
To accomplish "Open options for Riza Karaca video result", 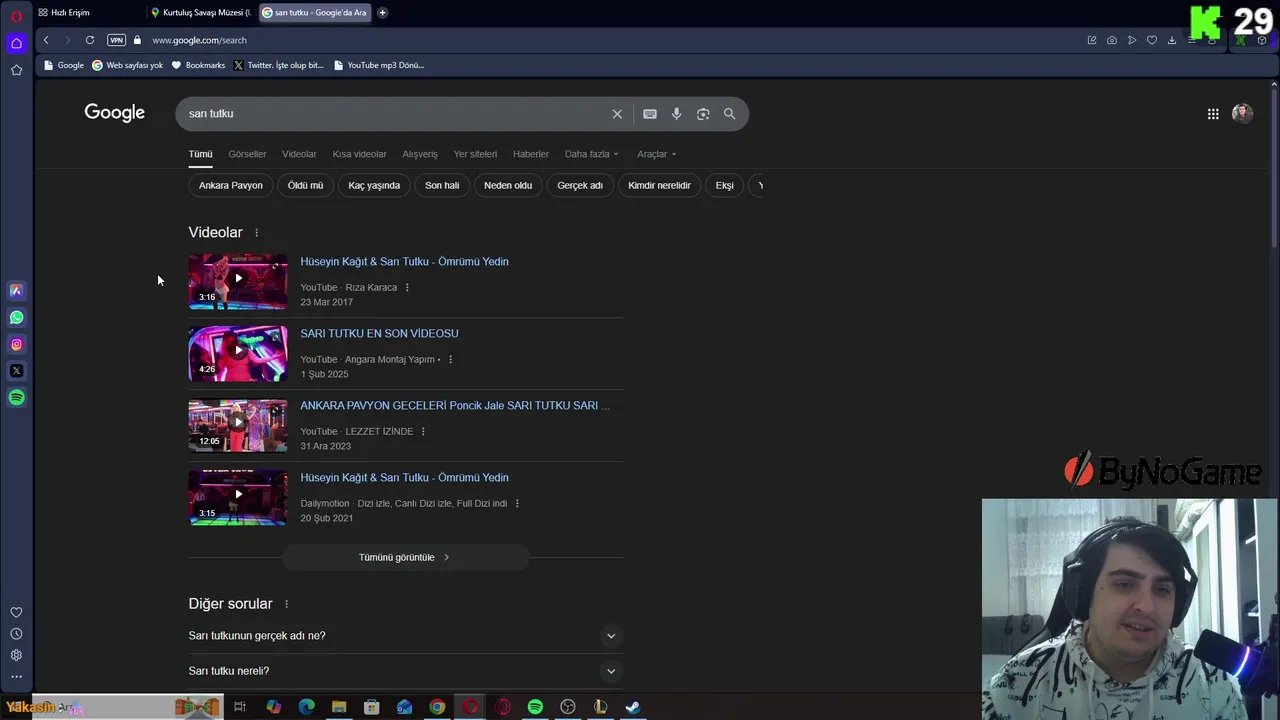I will [x=407, y=288].
